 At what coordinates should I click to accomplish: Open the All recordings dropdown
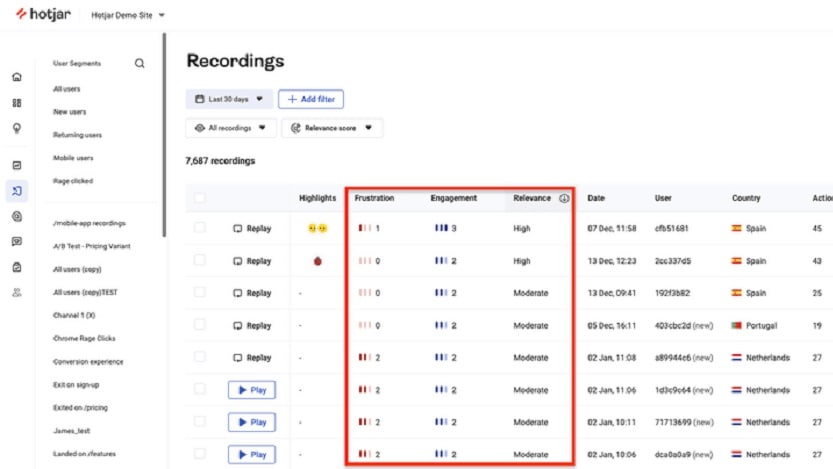click(231, 128)
